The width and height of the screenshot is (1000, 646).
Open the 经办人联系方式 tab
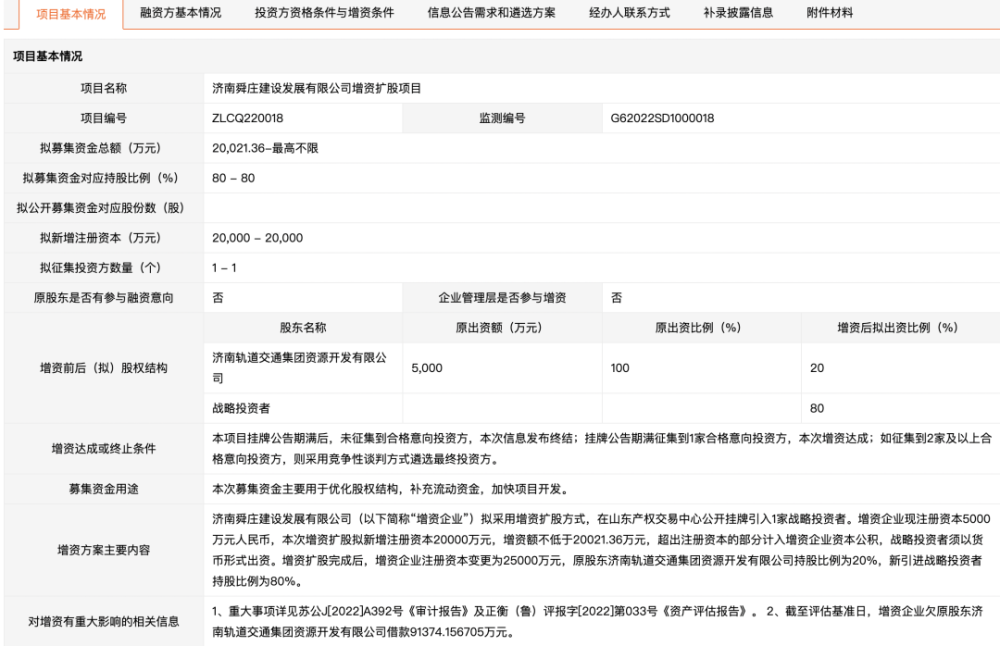(x=628, y=14)
